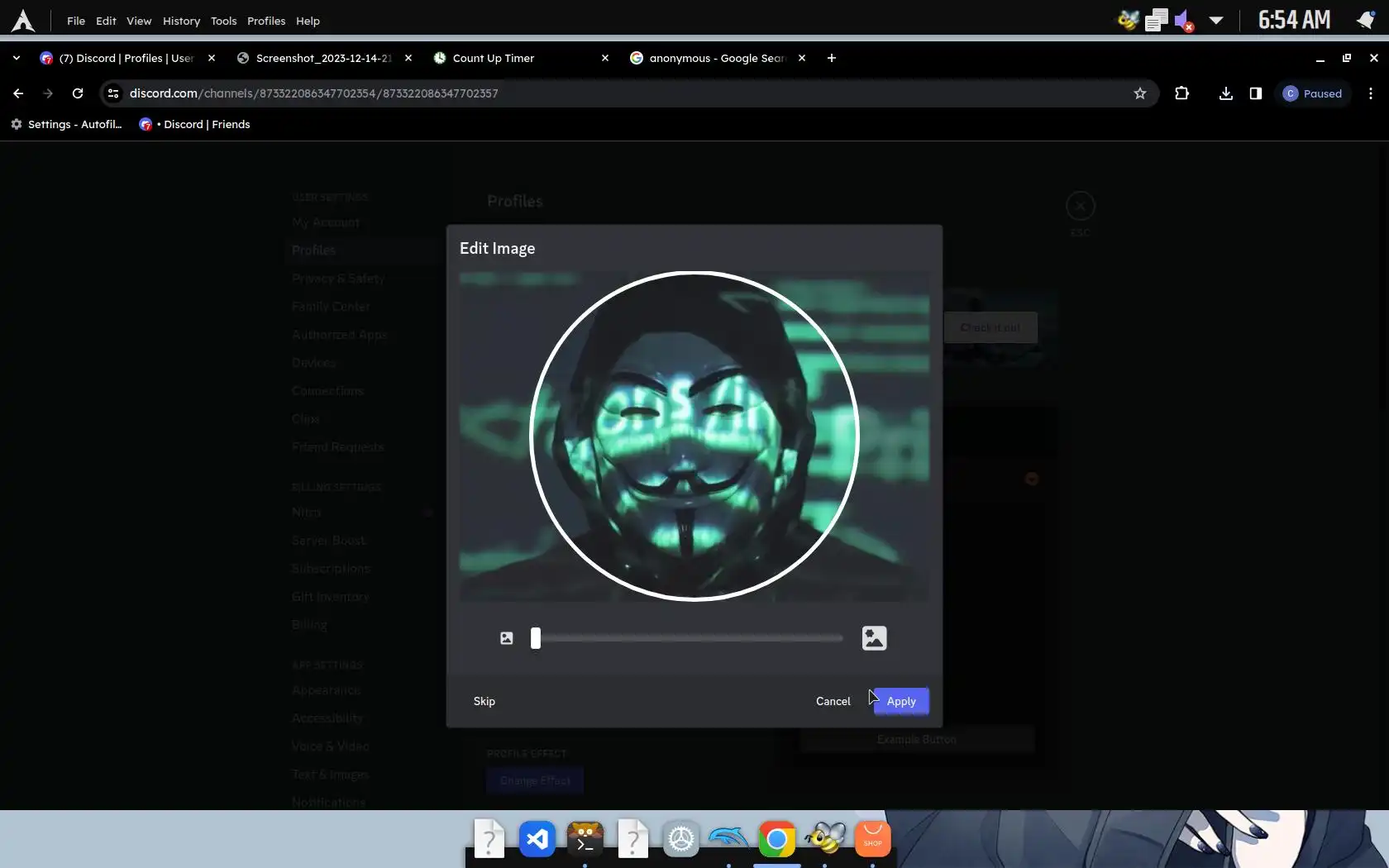Click the circular avatar crop preview
Image resolution: width=1389 pixels, height=868 pixels.
694,436
